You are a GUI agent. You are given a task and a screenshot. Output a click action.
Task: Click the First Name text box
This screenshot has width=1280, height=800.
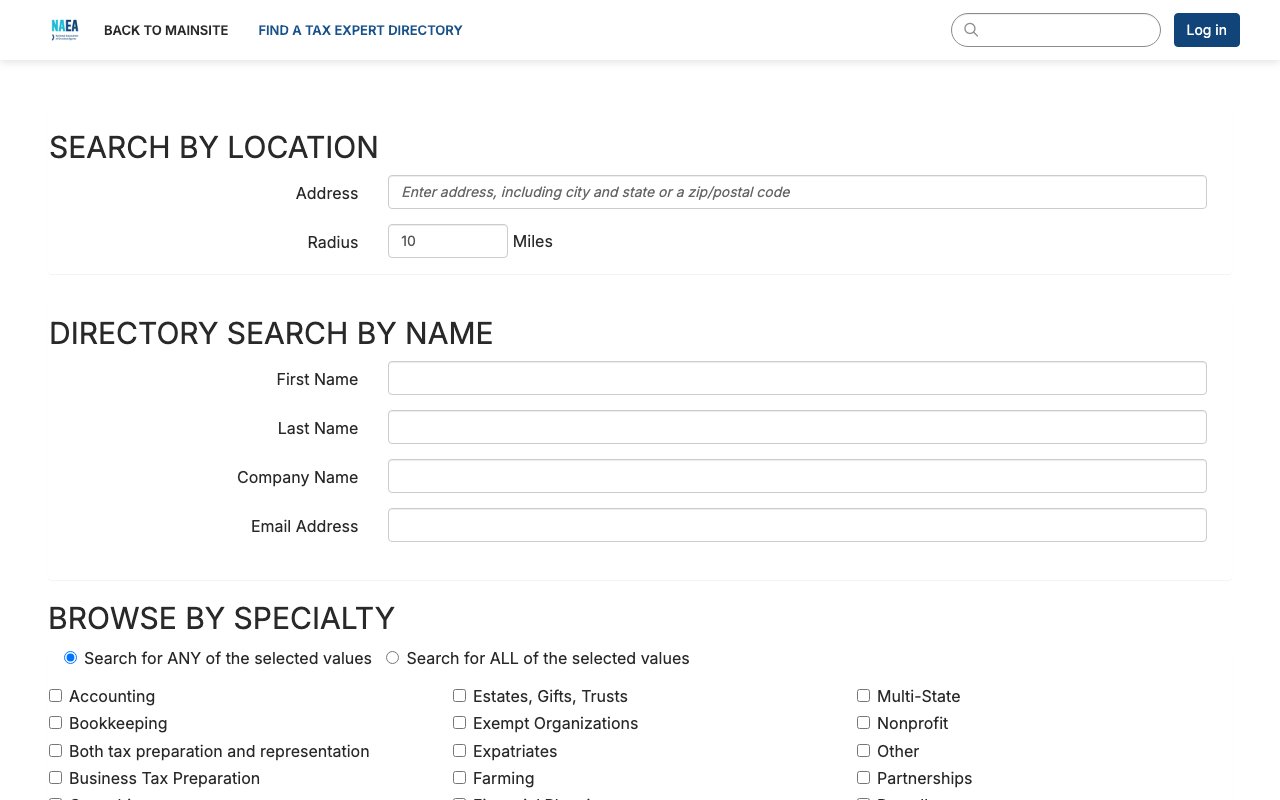pyautogui.click(x=797, y=378)
